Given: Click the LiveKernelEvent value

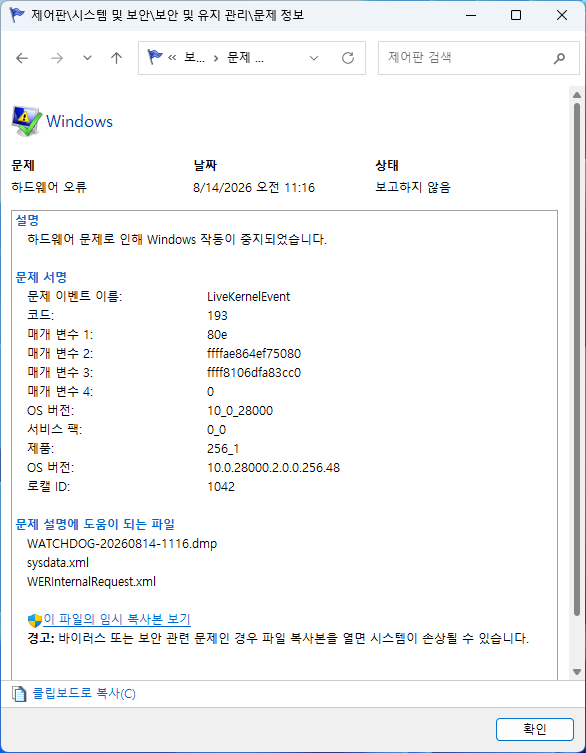Looking at the screenshot, I should tap(249, 297).
